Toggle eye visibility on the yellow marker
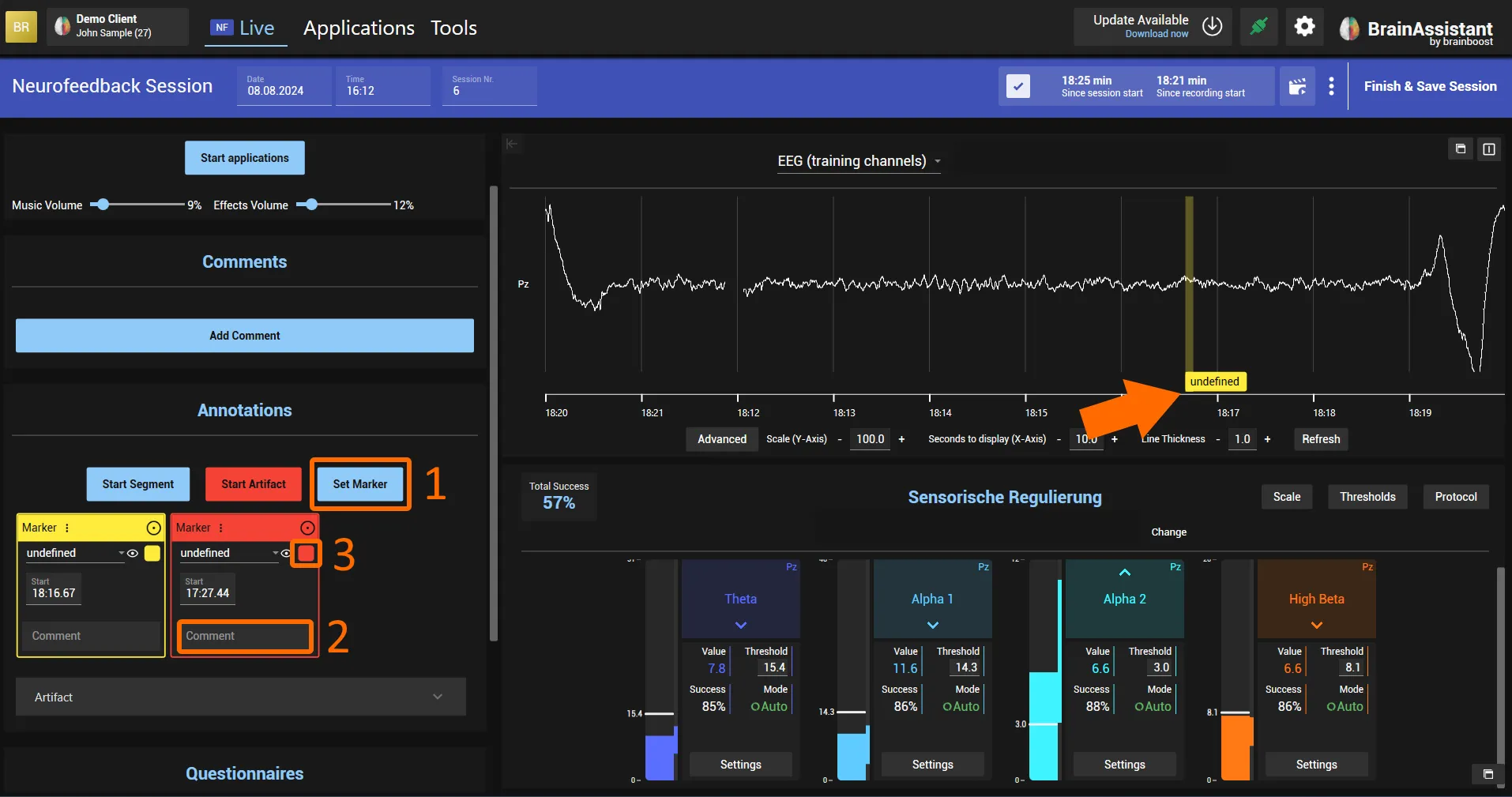The height and width of the screenshot is (797, 1512). pos(133,553)
